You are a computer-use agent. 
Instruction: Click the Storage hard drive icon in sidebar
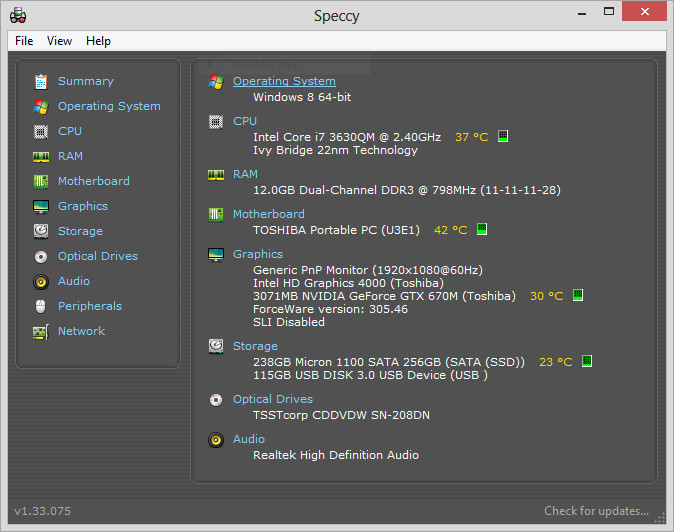pos(41,231)
